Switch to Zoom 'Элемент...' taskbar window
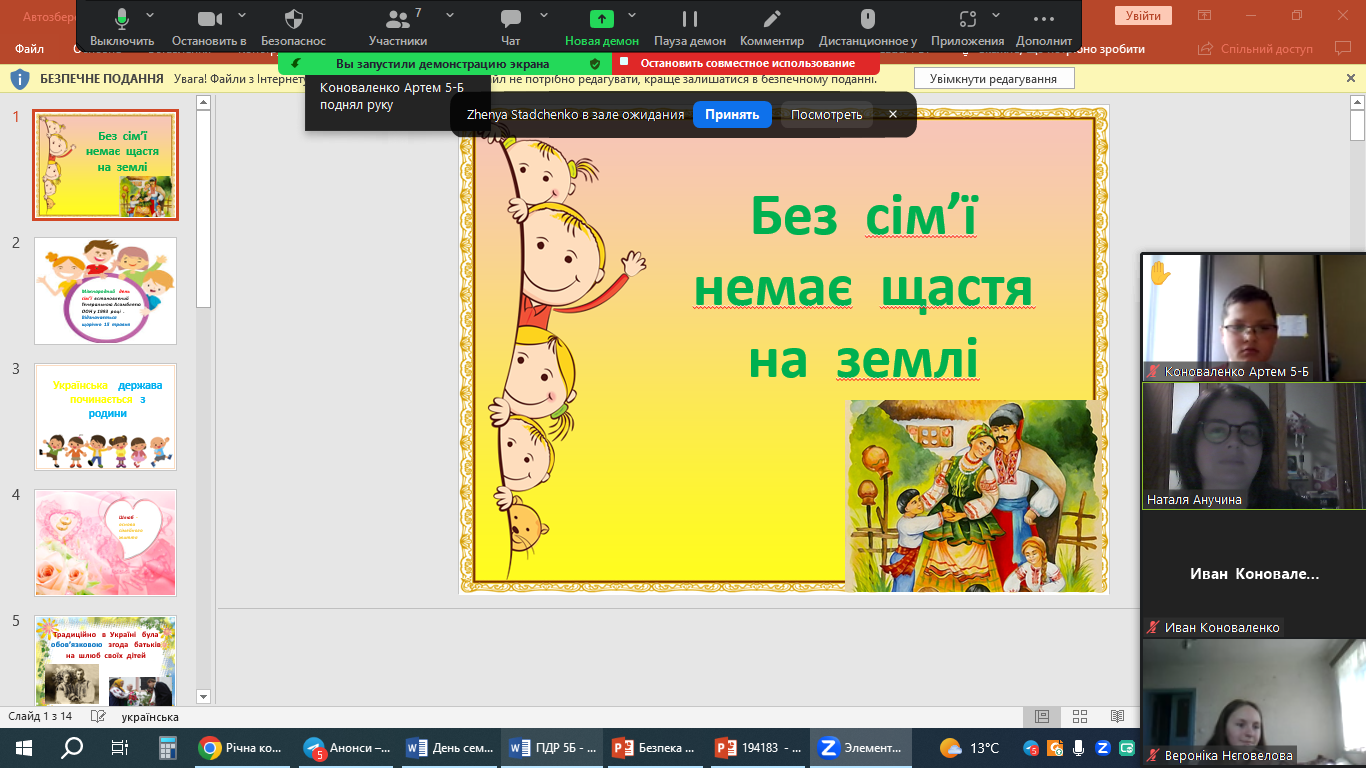Screen dimensions: 1366x768 [x=860, y=747]
